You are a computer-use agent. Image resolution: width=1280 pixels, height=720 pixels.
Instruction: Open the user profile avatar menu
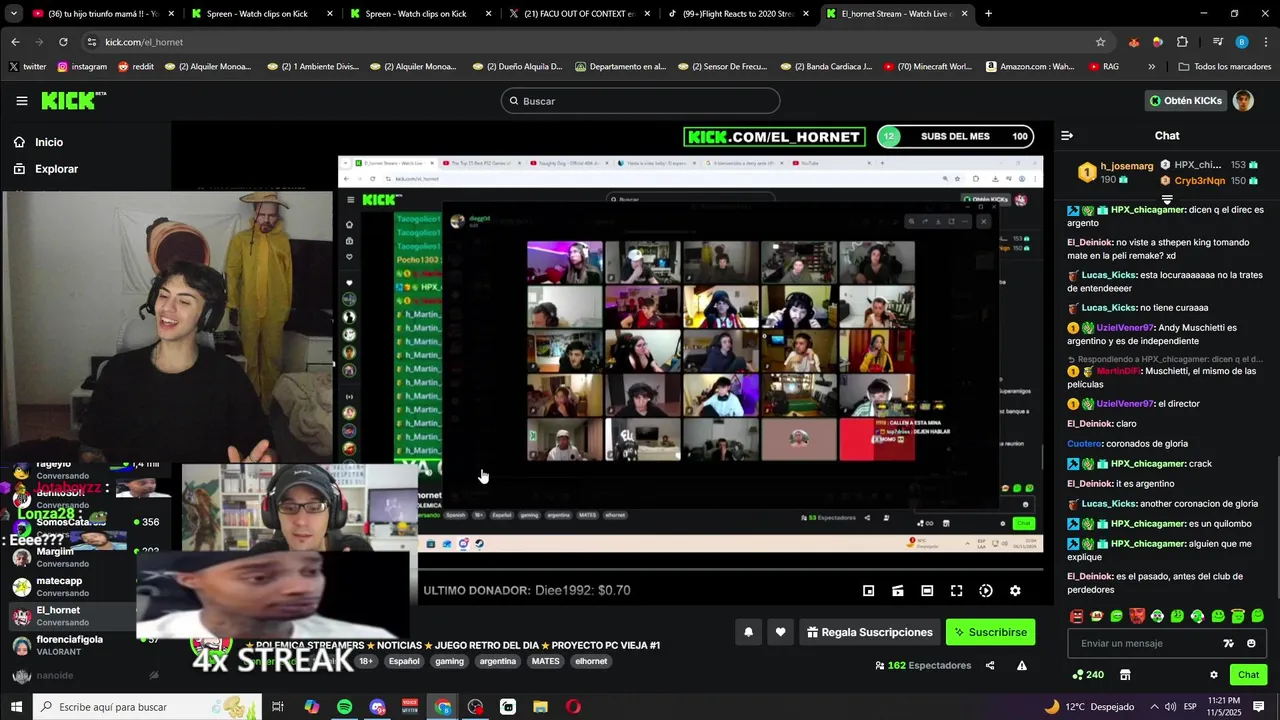(1243, 101)
